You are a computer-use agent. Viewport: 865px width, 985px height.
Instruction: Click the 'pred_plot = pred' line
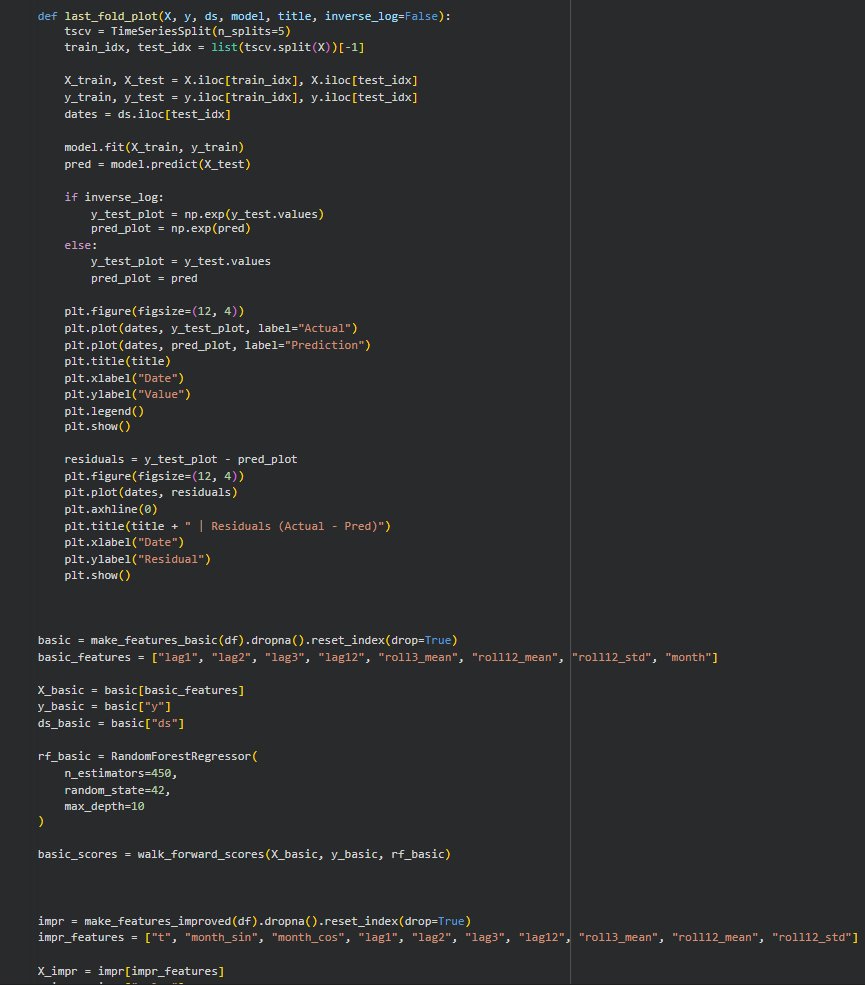coord(144,278)
